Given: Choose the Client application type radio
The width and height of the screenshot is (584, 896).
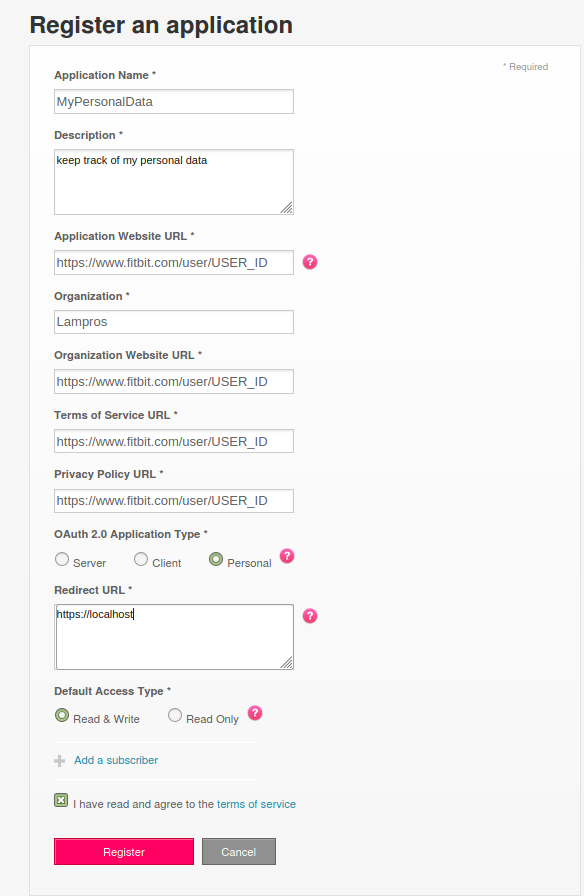Looking at the screenshot, I should (x=141, y=559).
